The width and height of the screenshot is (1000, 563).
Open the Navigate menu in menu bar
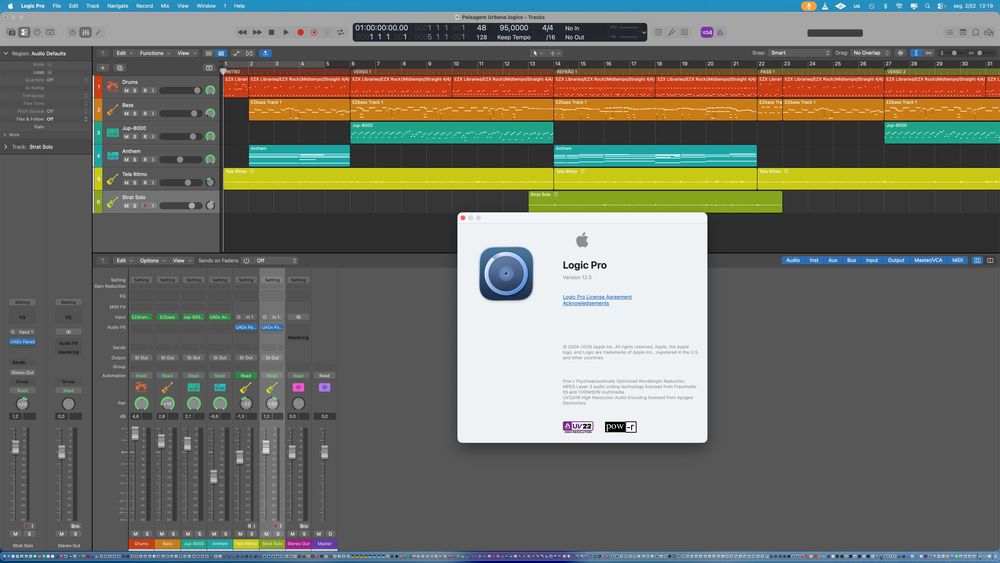pos(117,6)
